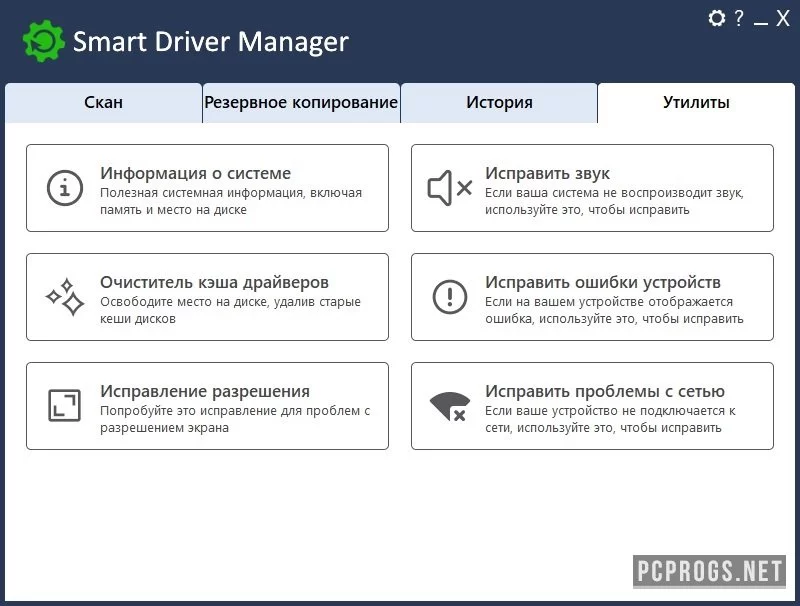Click text 'Полезная системная информация, включая'
Image resolution: width=800 pixels, height=606 pixels.
click(231, 193)
